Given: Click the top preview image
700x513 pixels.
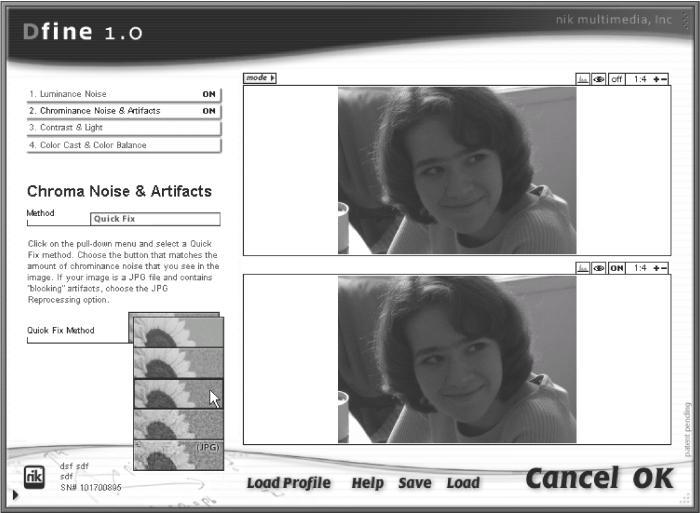Looking at the screenshot, I should point(457,171).
